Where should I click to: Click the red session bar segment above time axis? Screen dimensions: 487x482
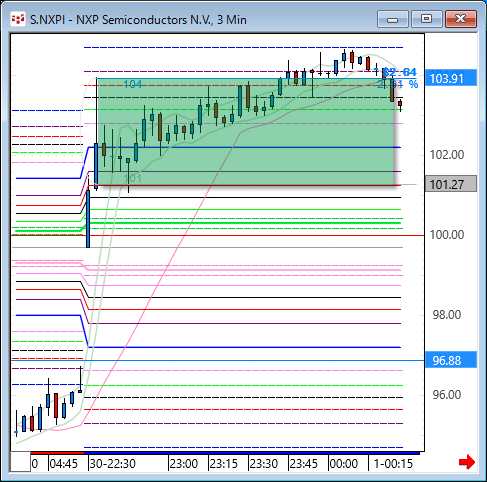pos(57,453)
